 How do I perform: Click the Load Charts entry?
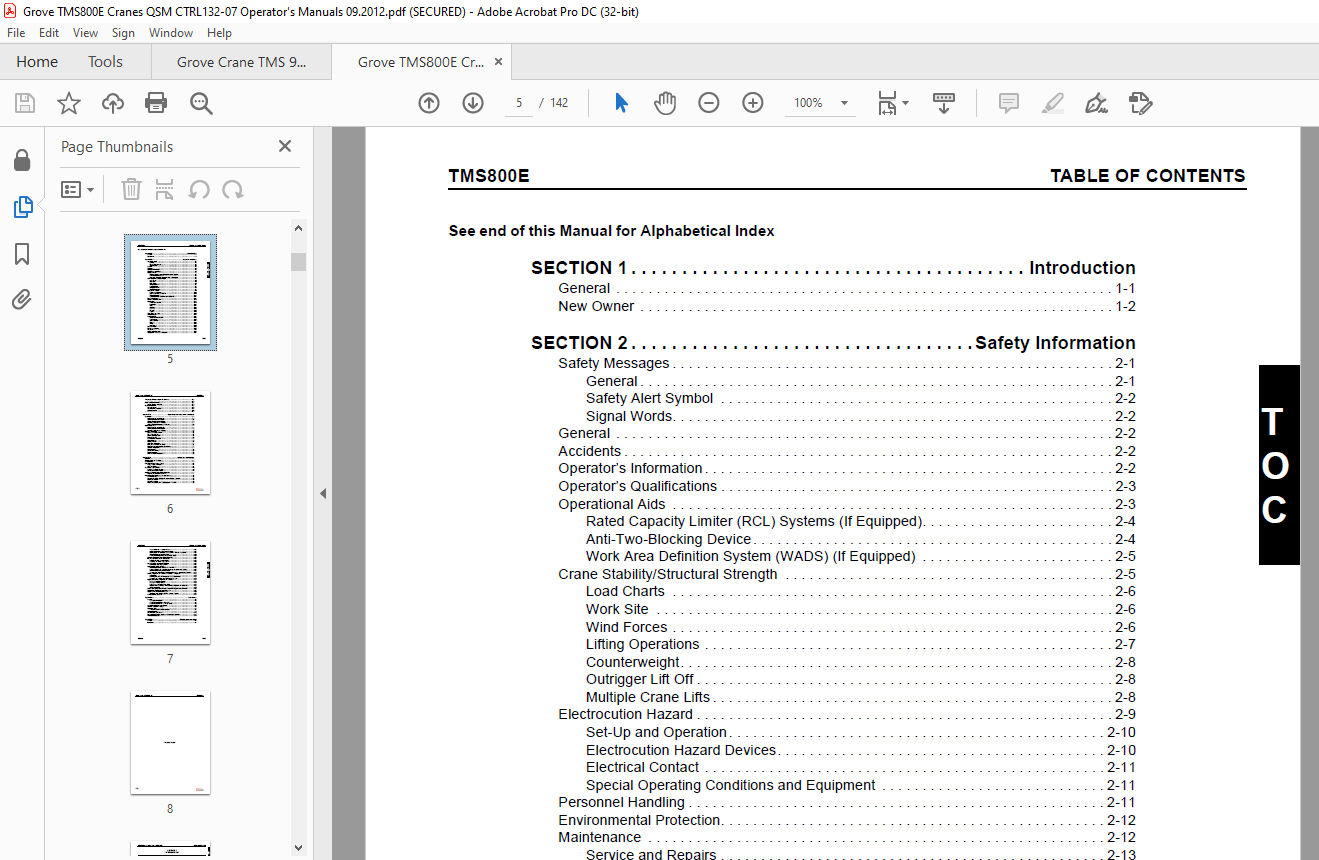pyautogui.click(x=861, y=591)
